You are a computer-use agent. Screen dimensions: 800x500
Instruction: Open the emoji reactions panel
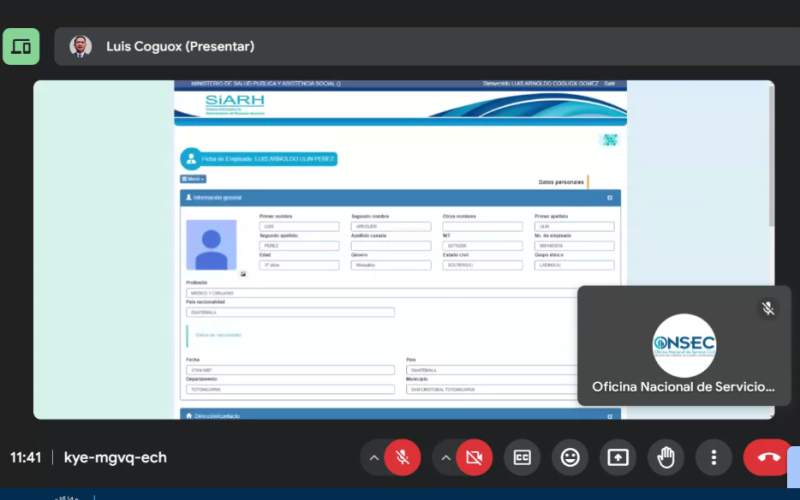570,457
